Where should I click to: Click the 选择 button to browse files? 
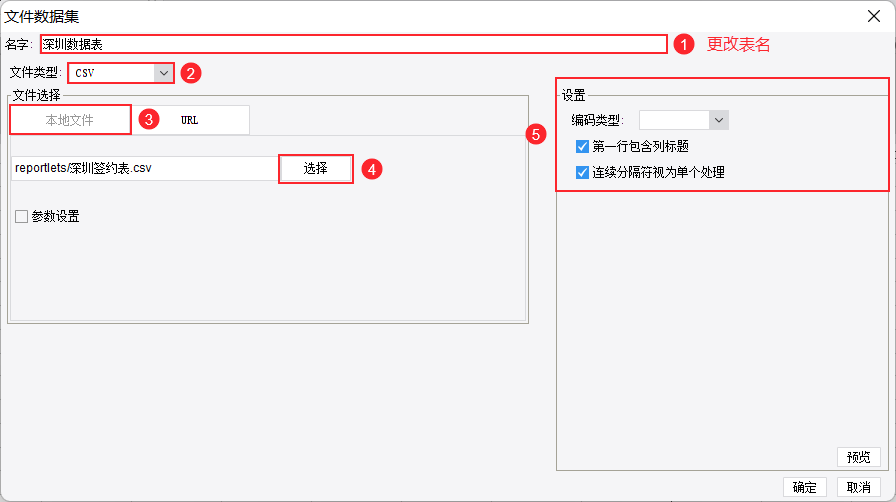[x=315, y=169]
